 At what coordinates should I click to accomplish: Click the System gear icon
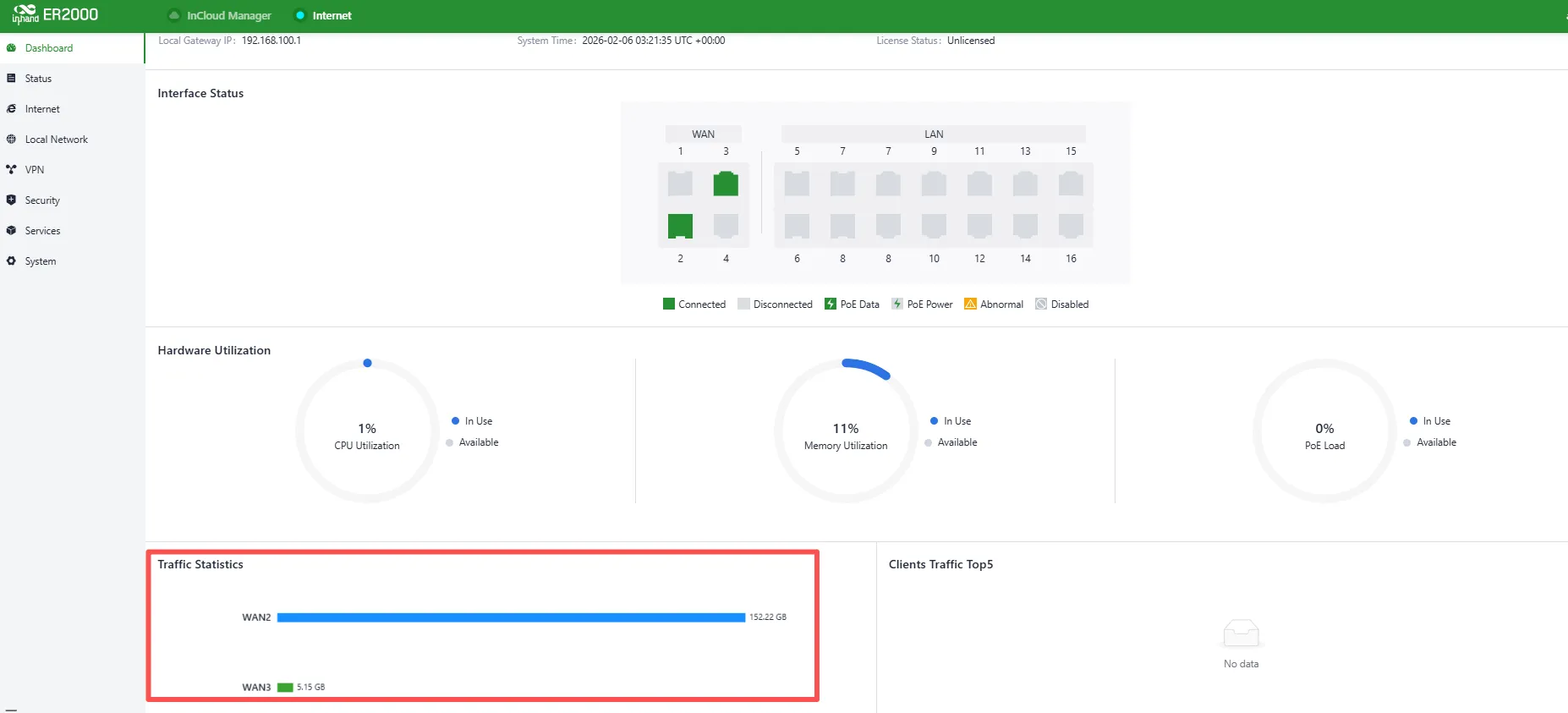pyautogui.click(x=11, y=261)
